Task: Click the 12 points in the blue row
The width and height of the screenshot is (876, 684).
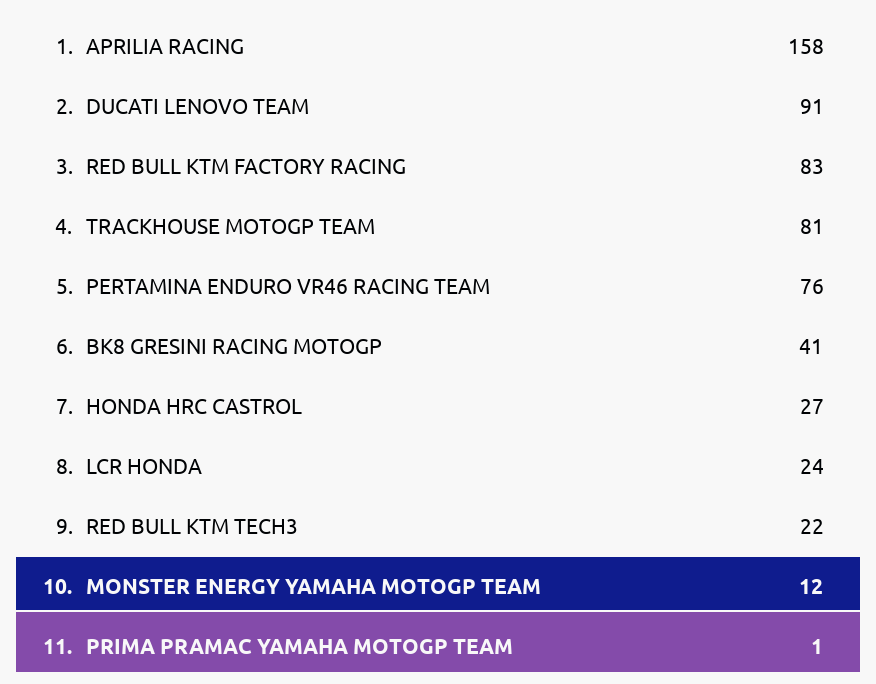Action: pyautogui.click(x=811, y=587)
